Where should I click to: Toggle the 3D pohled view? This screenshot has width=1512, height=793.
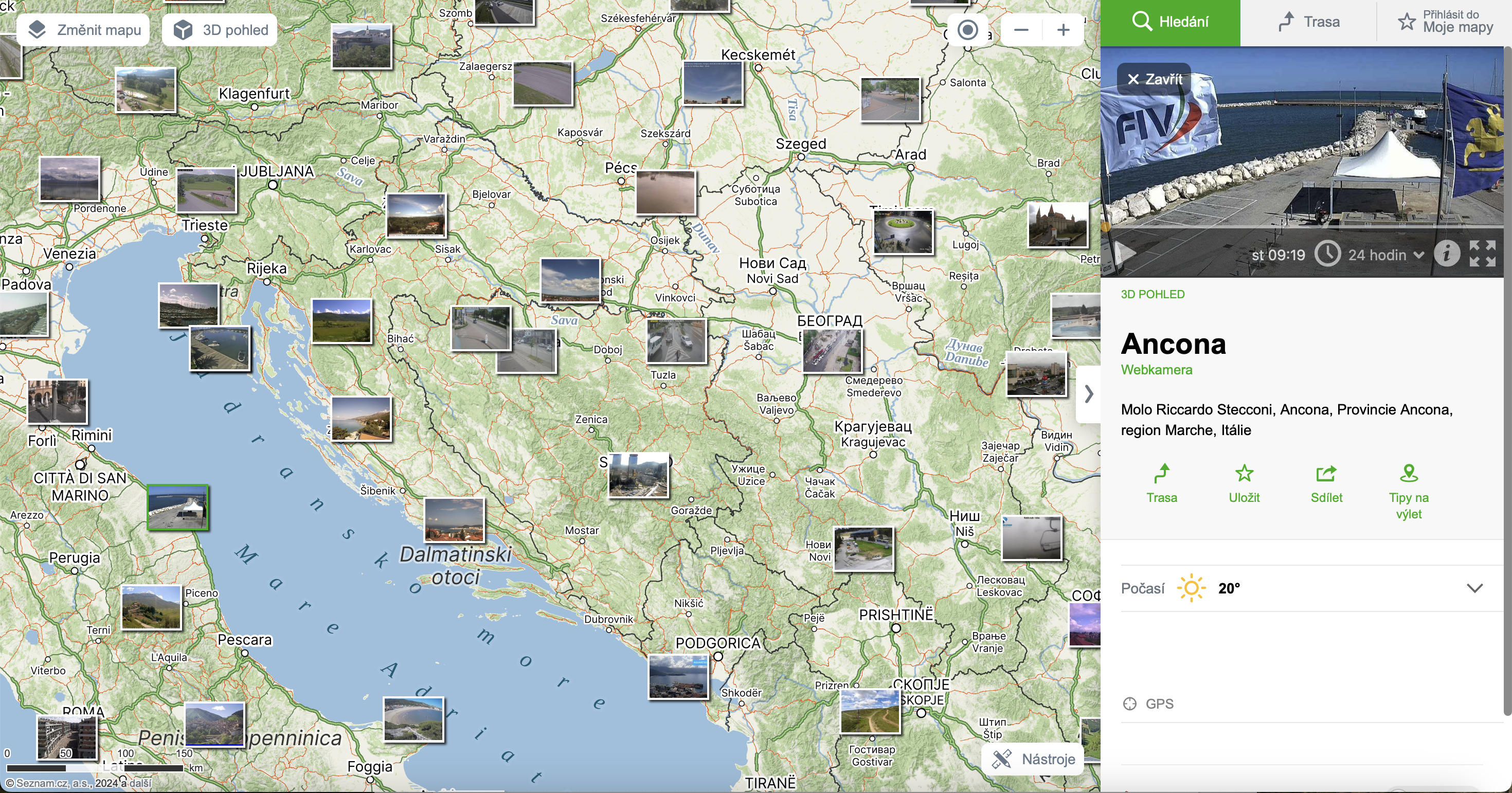tap(220, 30)
